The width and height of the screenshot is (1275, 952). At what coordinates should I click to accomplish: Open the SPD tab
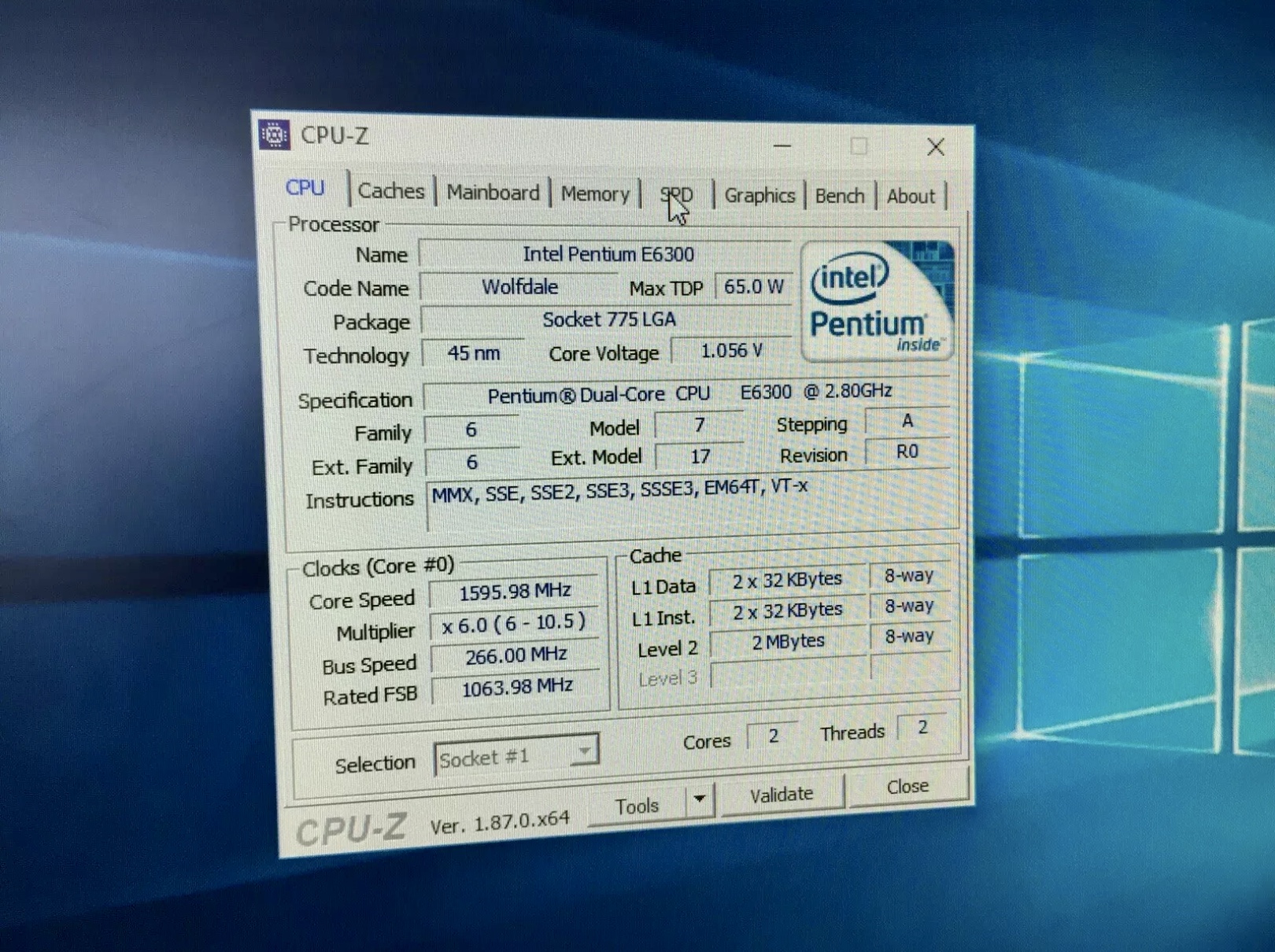tap(677, 195)
